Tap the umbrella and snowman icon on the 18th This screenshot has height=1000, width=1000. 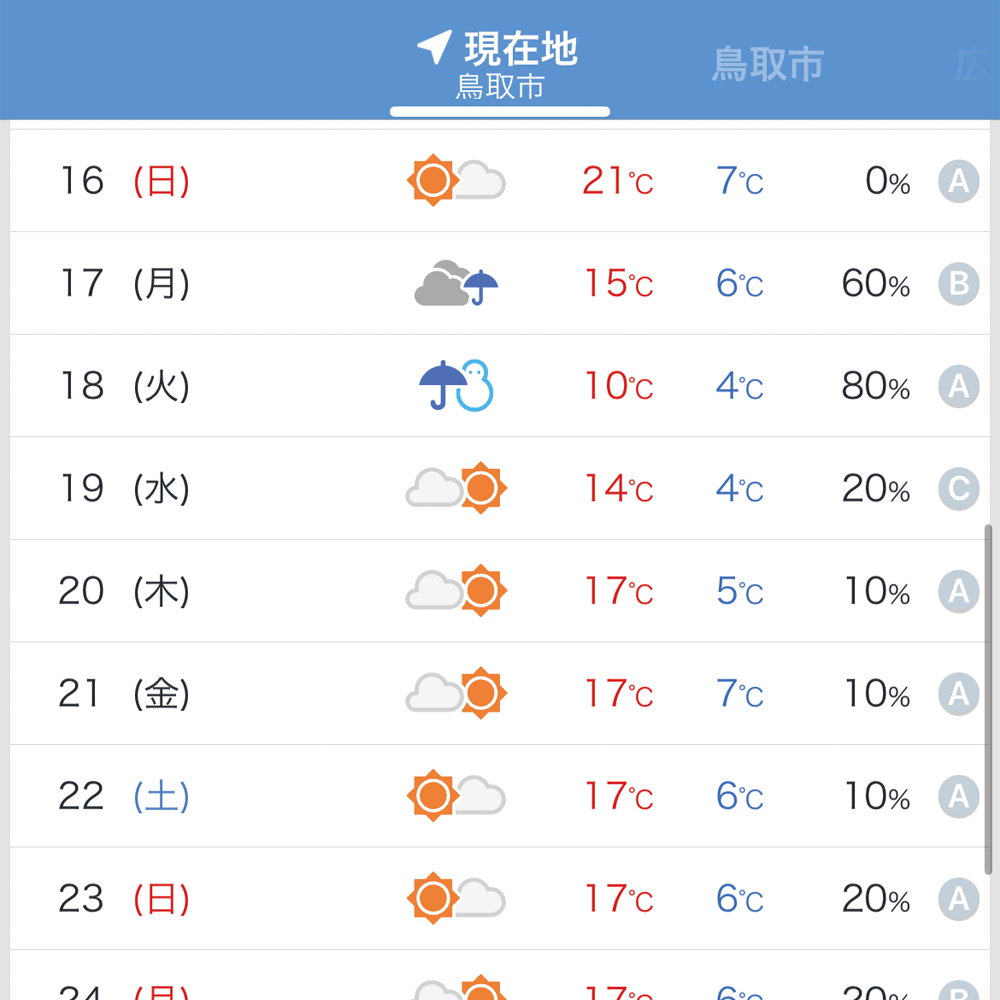click(x=456, y=385)
